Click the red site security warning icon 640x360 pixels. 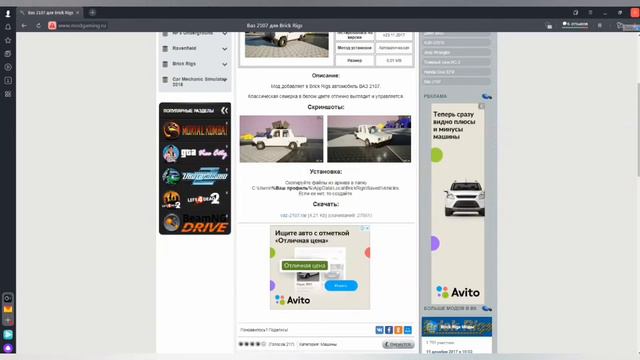click(x=52, y=26)
